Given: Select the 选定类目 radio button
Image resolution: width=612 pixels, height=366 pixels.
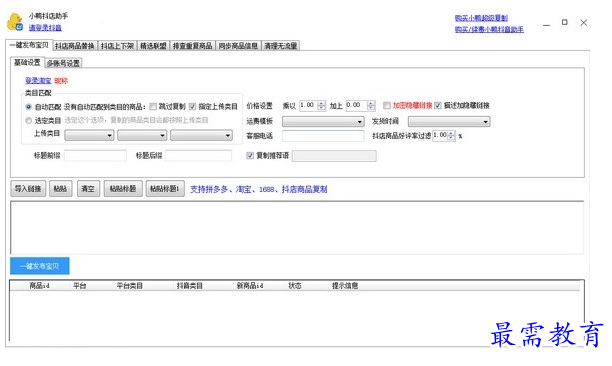Looking at the screenshot, I should [x=28, y=120].
